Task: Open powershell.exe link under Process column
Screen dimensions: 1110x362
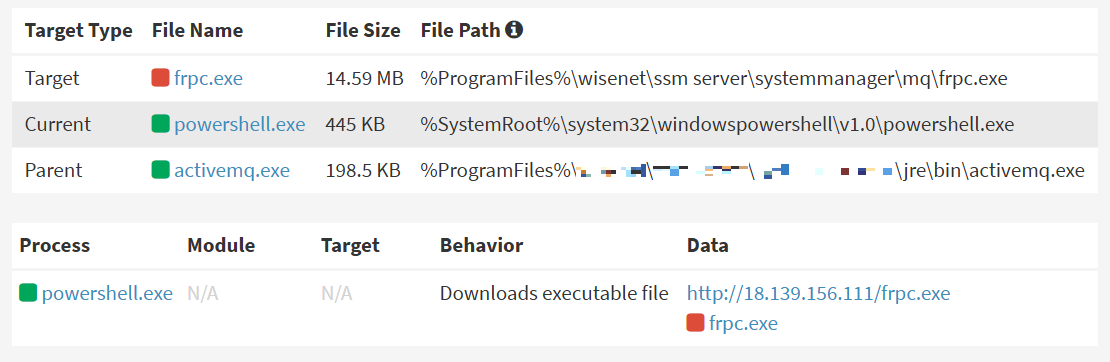Action: [108, 293]
